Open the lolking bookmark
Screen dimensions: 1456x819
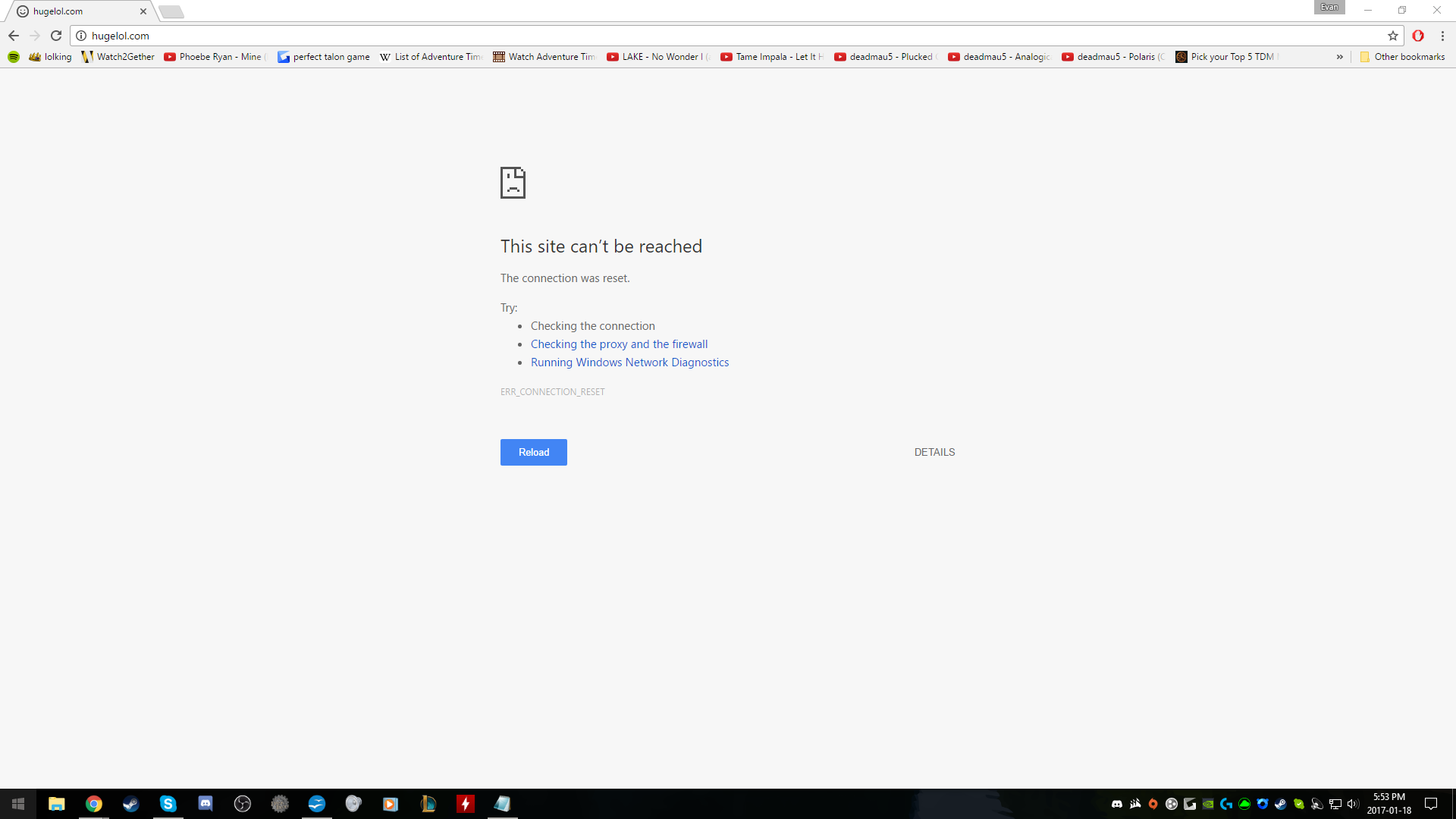[x=50, y=57]
